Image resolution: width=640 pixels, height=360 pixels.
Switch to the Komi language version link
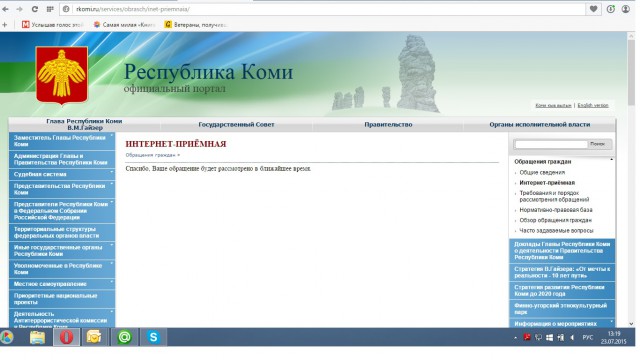coord(553,105)
